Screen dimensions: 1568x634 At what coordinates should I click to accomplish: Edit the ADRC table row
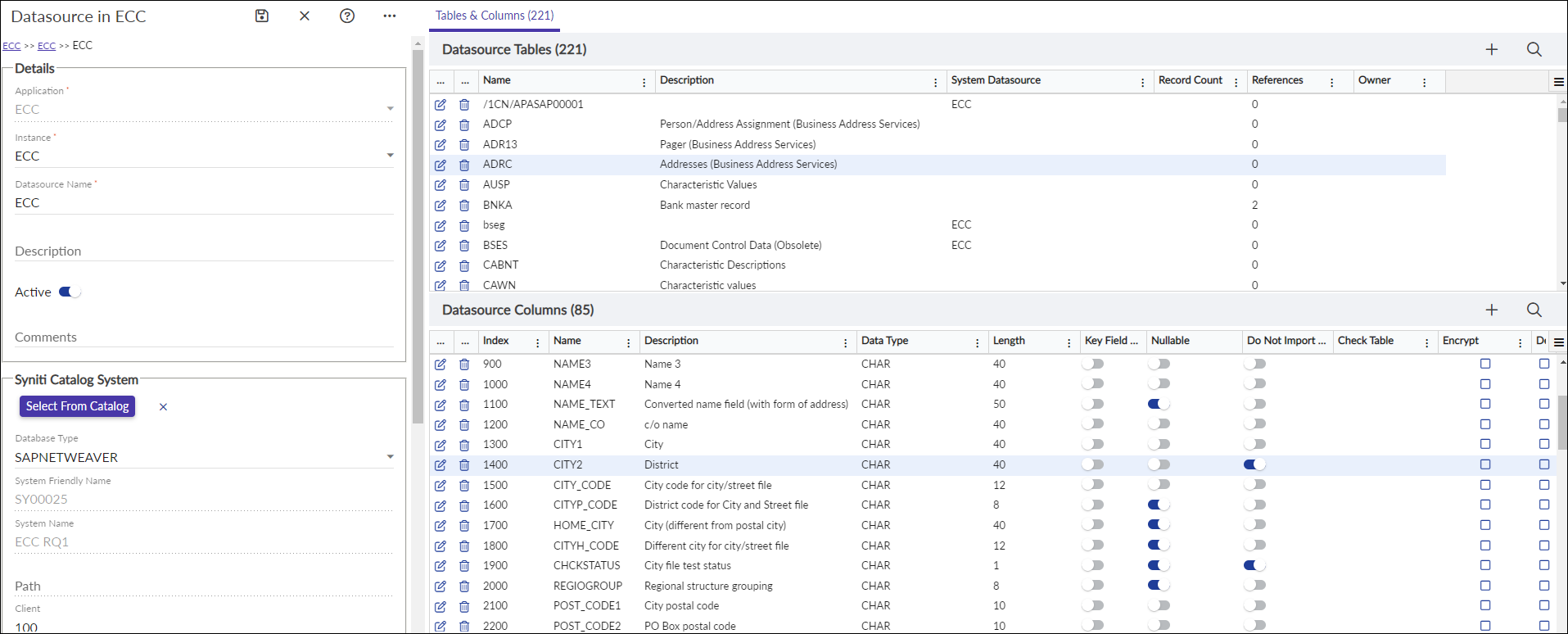pos(441,165)
